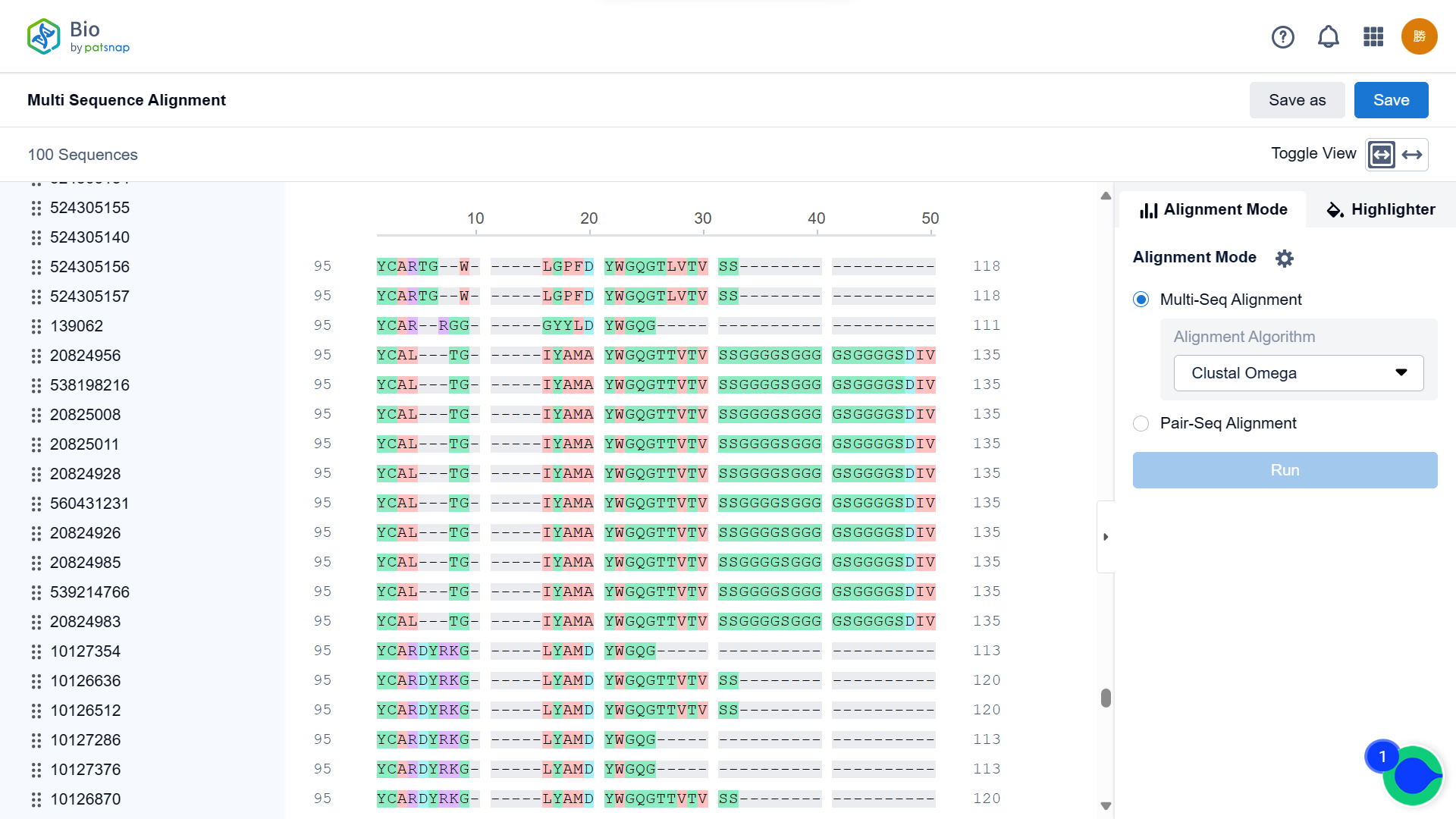This screenshot has height=819, width=1456.
Task: Click the Run alignment button
Action: coord(1285,470)
